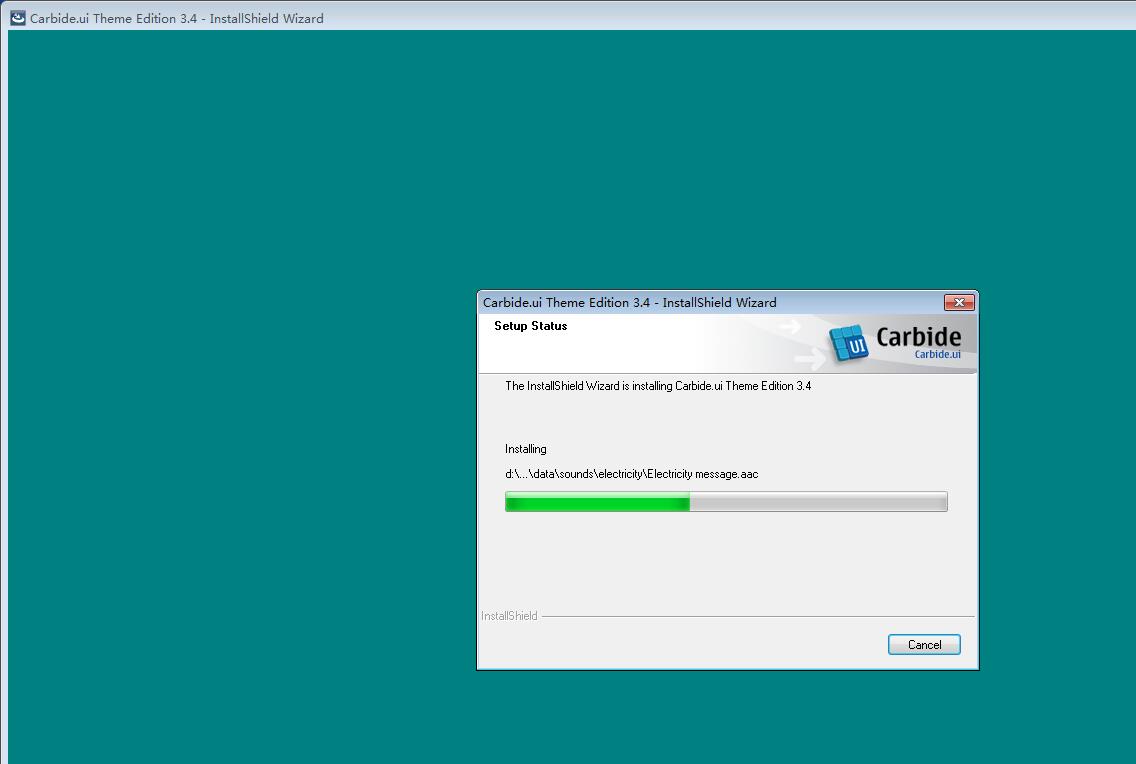Select the "Setup Status" heading
The width and height of the screenshot is (1136, 764).
tap(530, 326)
